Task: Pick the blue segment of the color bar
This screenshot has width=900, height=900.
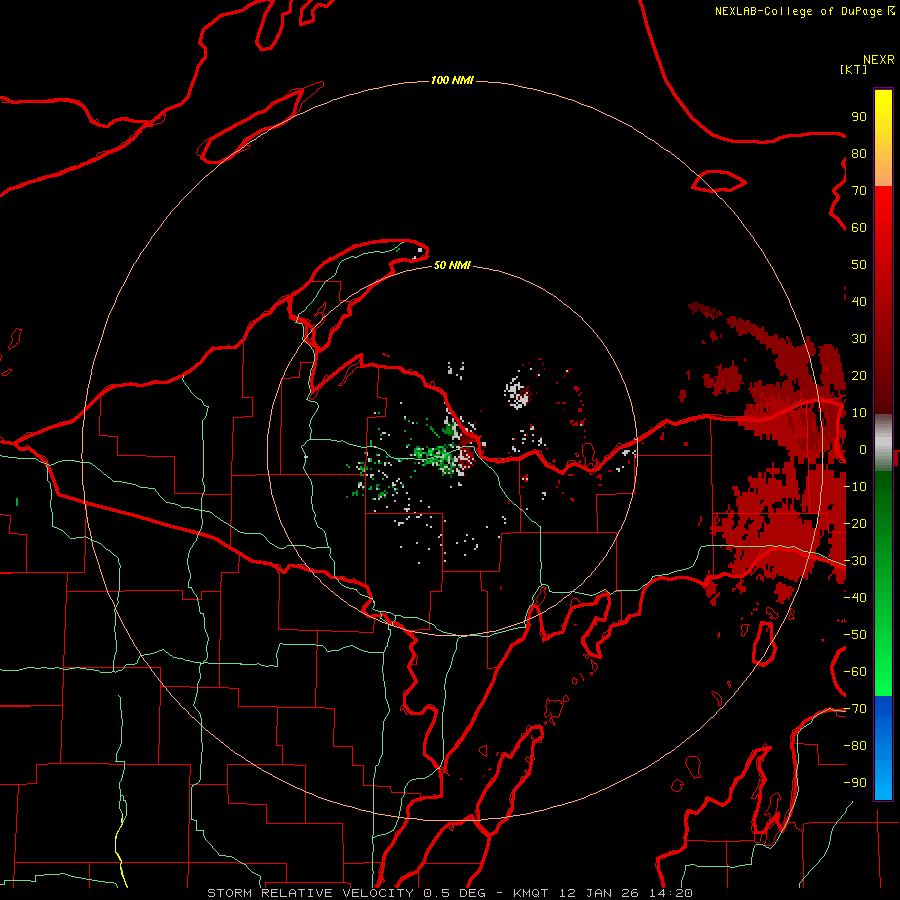Action: [883, 747]
